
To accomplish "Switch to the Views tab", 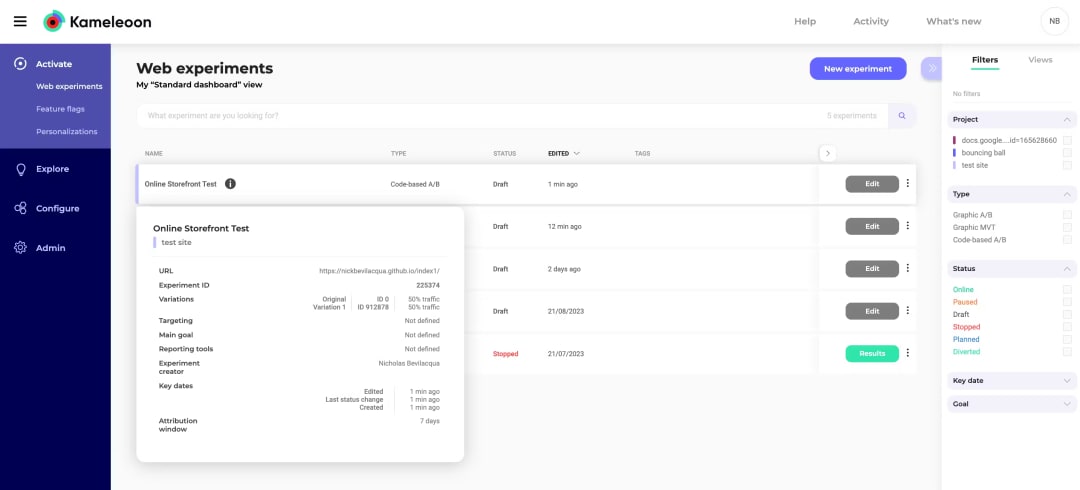I will 1040,60.
